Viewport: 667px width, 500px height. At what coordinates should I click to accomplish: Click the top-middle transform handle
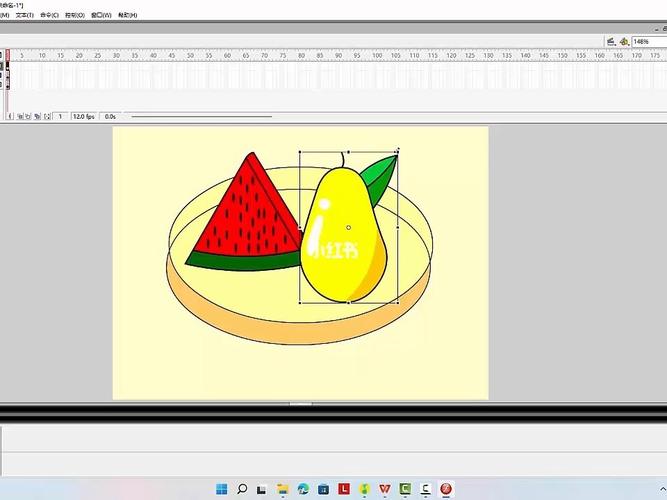pos(349,152)
